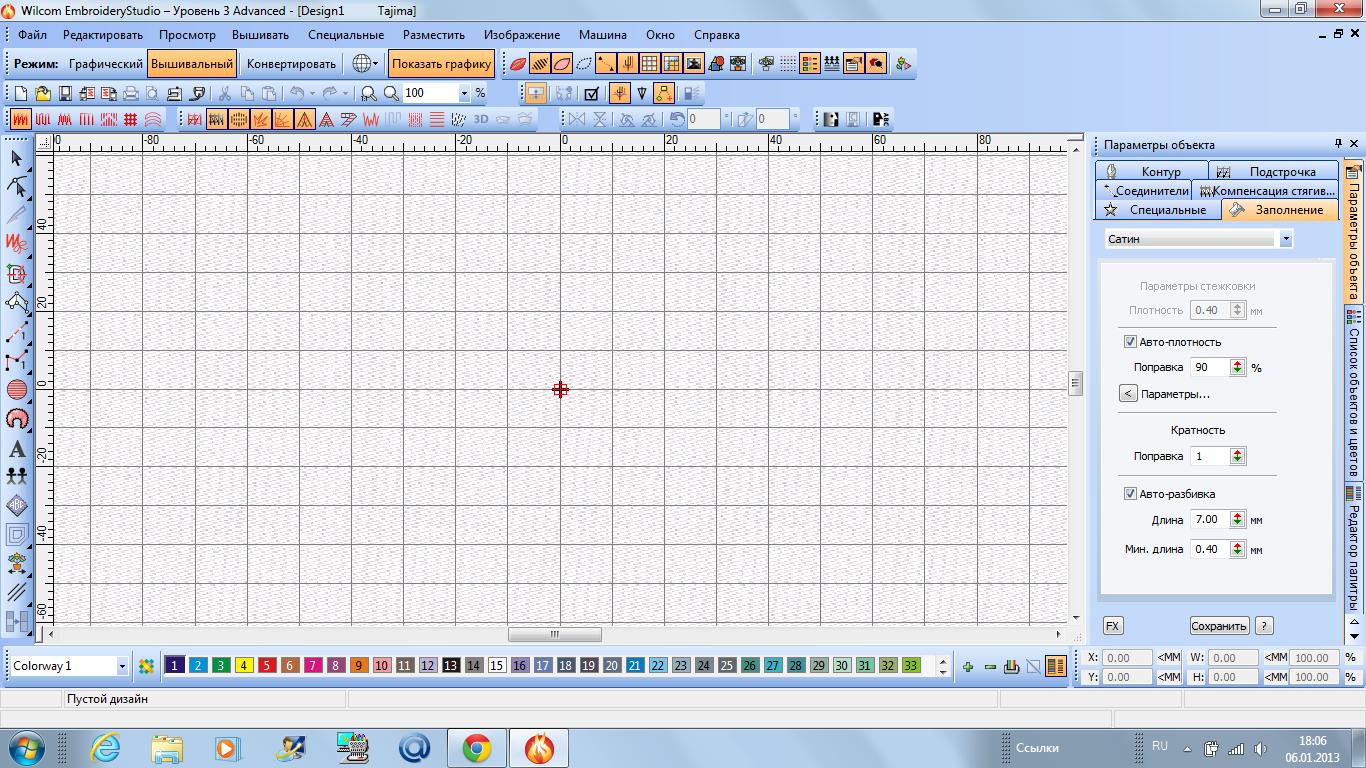
Task: Open the Вышивать menu
Action: click(260, 35)
